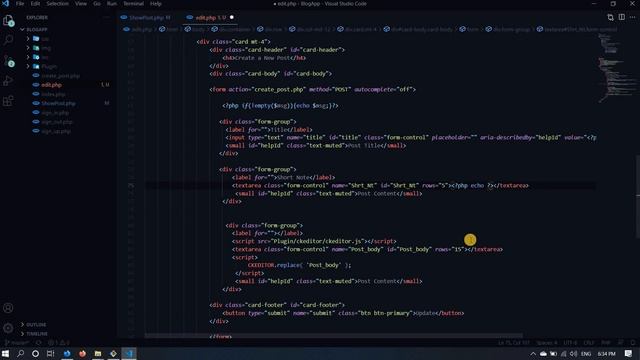The image size is (640, 360).
Task: Open the File menu
Action: pos(20,4)
